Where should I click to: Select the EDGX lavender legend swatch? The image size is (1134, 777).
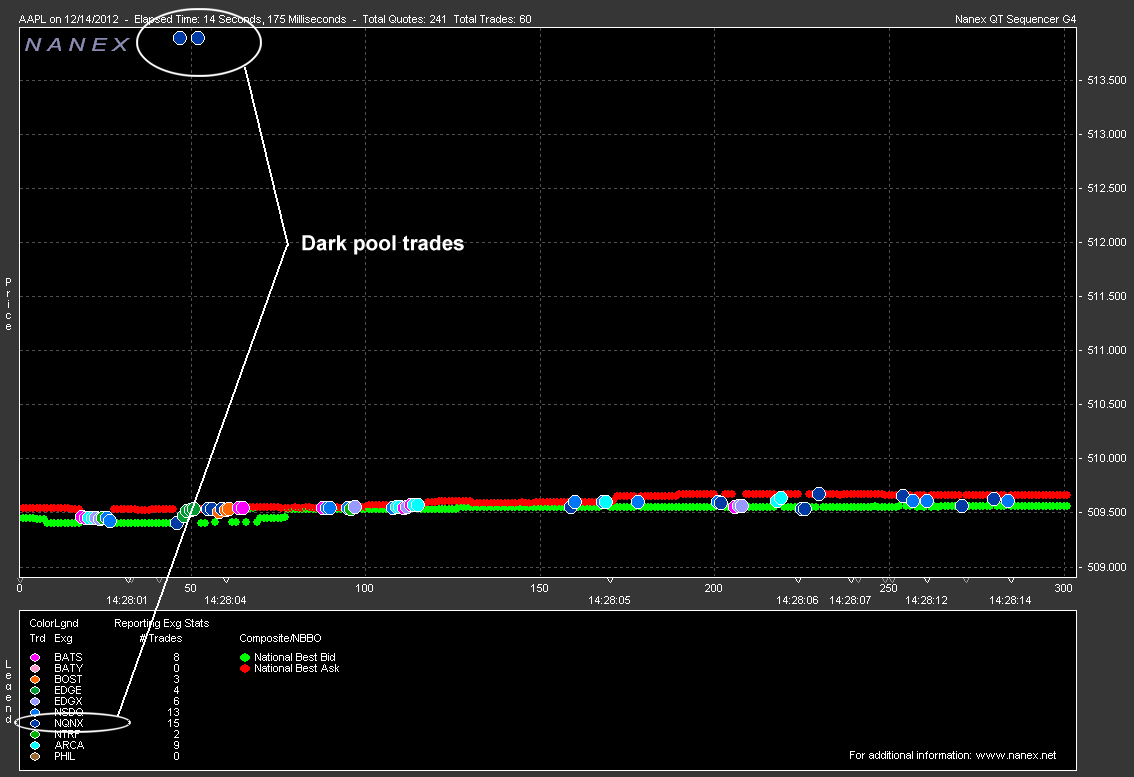click(x=35, y=702)
